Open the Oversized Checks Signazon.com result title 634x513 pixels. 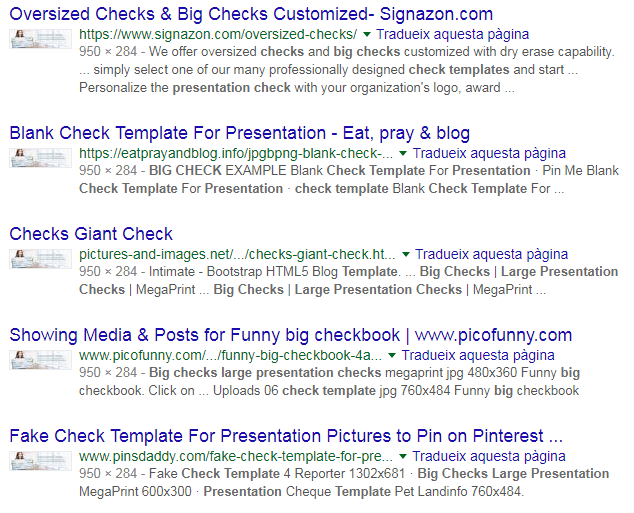tap(251, 14)
